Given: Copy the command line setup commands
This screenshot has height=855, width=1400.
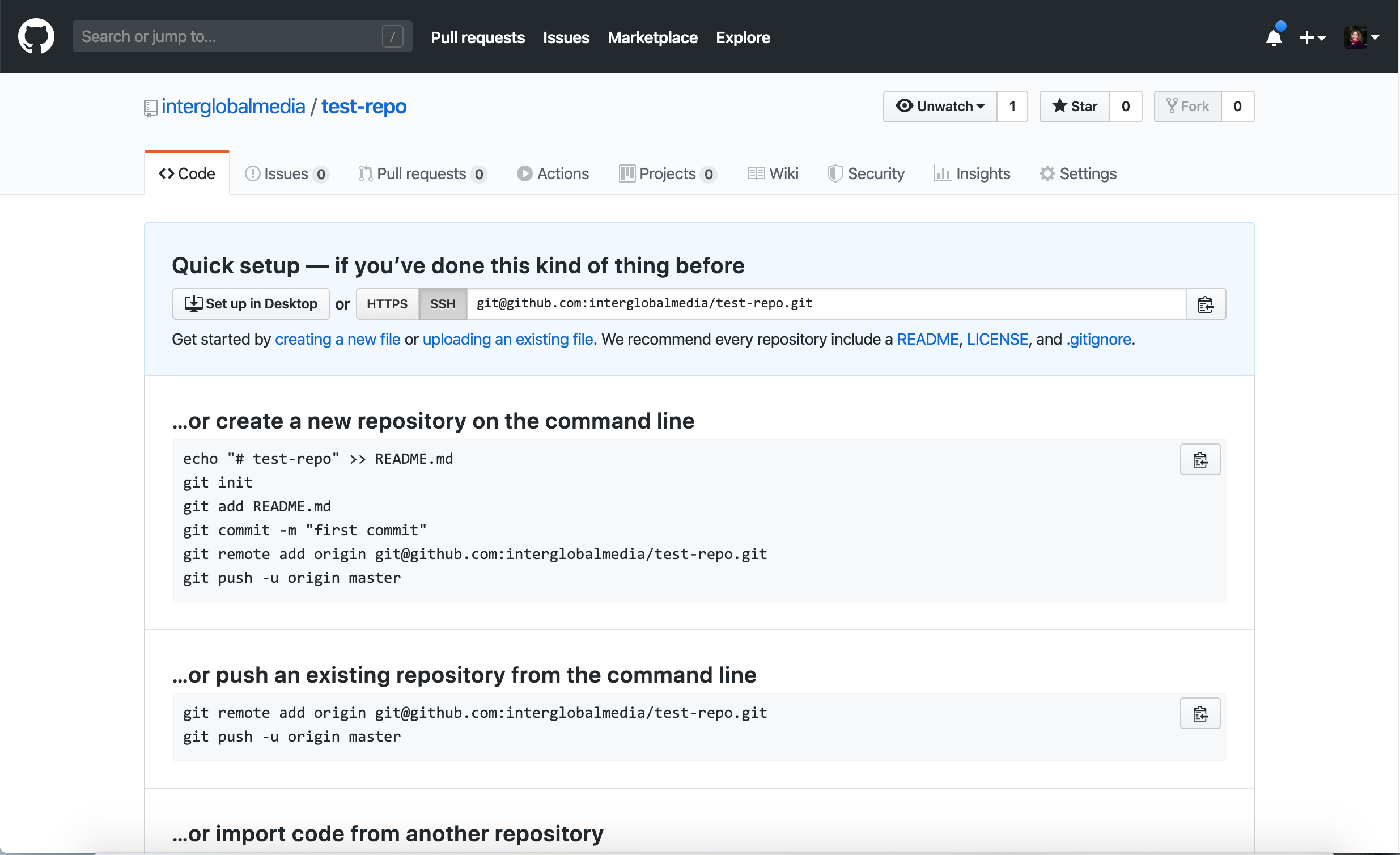Looking at the screenshot, I should [1200, 459].
